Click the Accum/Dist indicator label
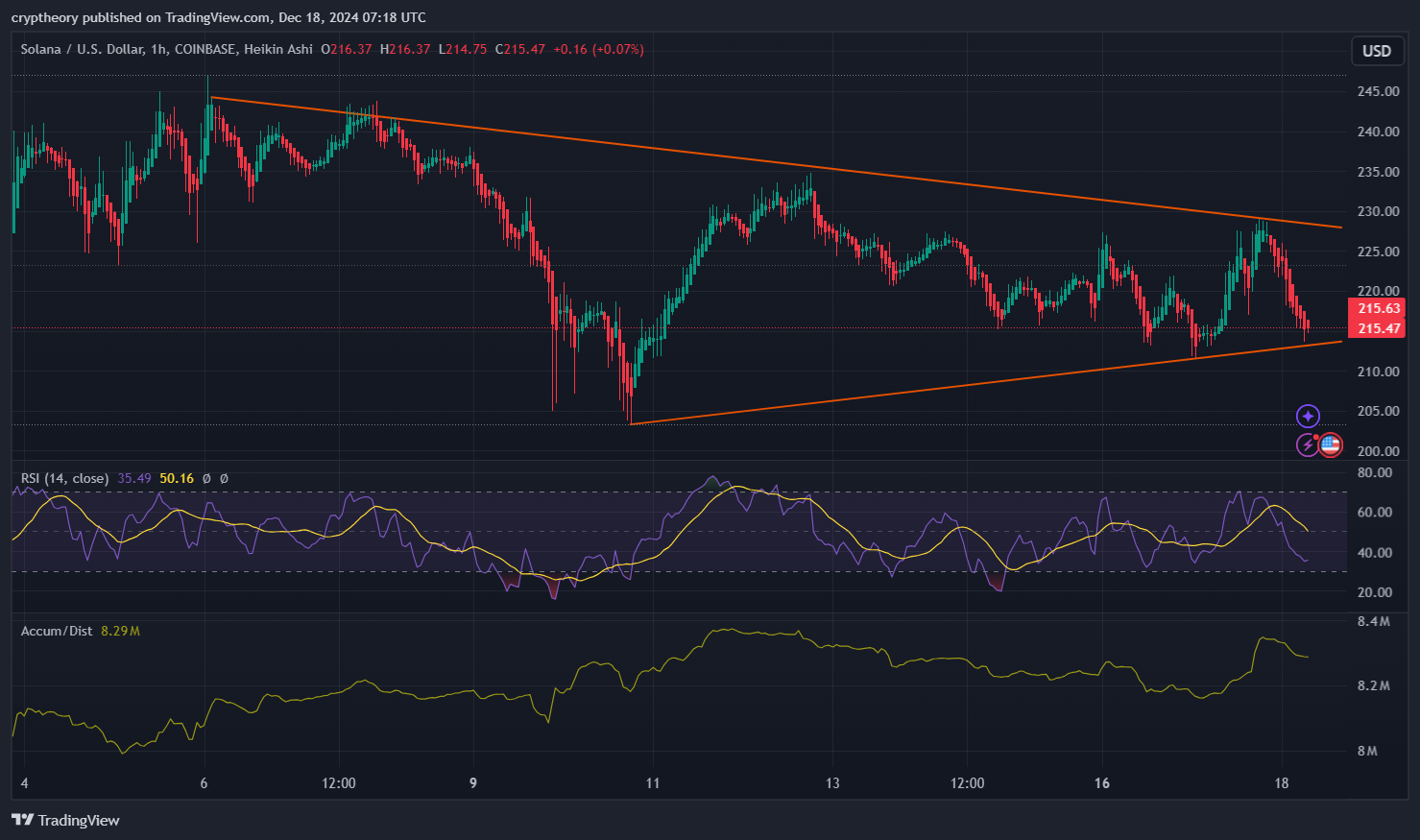Screen dimensions: 1420x840 pyautogui.click(x=57, y=631)
